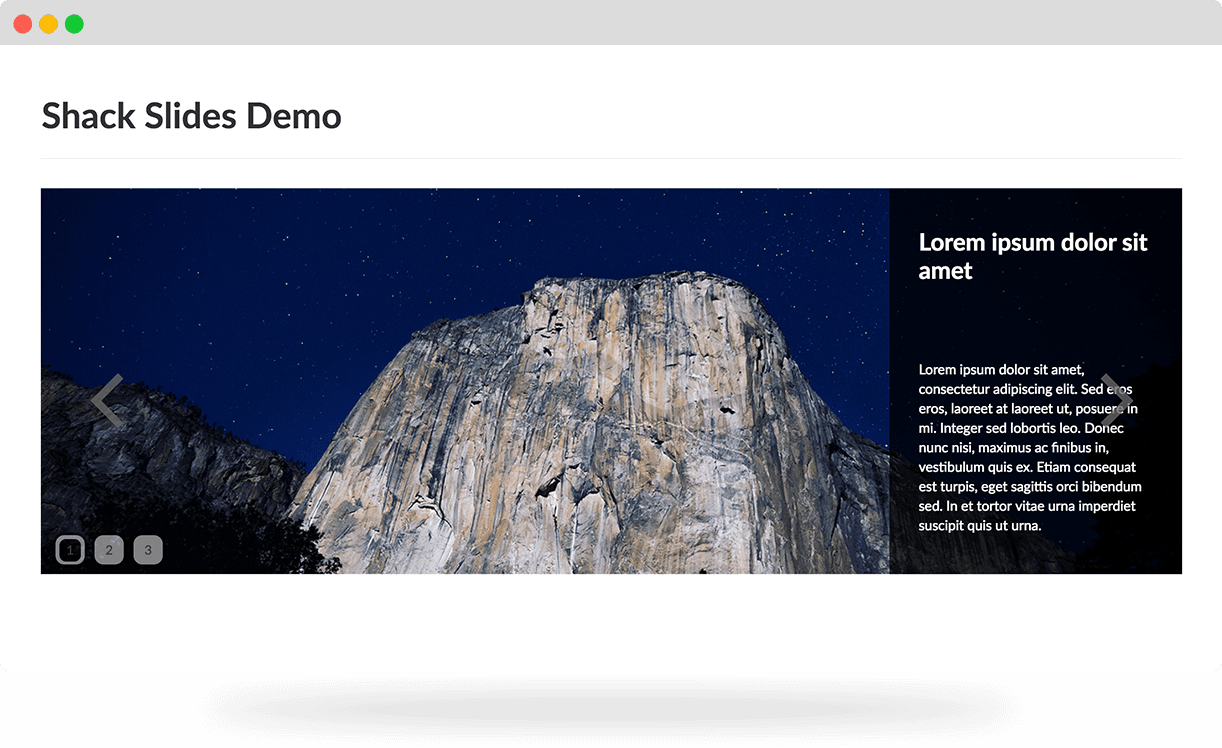Click the white space below the slideshow
The width and height of the screenshot is (1222, 748).
(611, 620)
